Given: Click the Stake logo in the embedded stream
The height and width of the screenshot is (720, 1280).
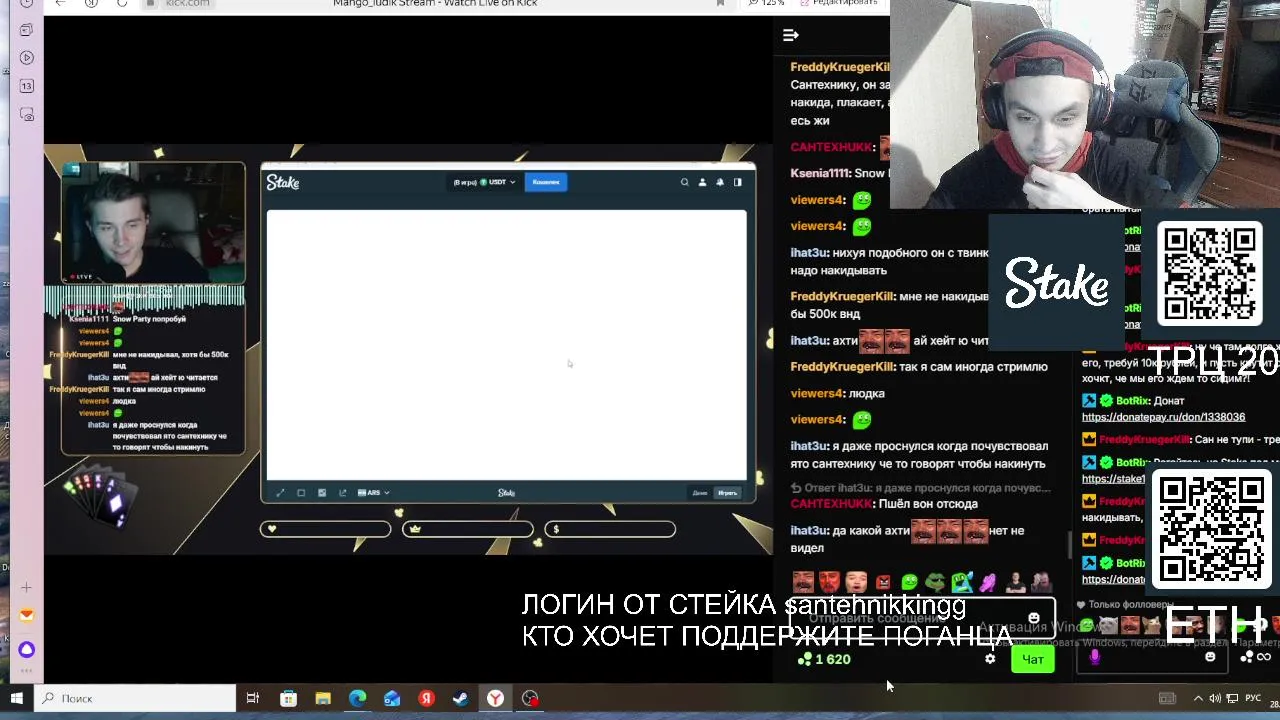Looking at the screenshot, I should click(x=283, y=183).
